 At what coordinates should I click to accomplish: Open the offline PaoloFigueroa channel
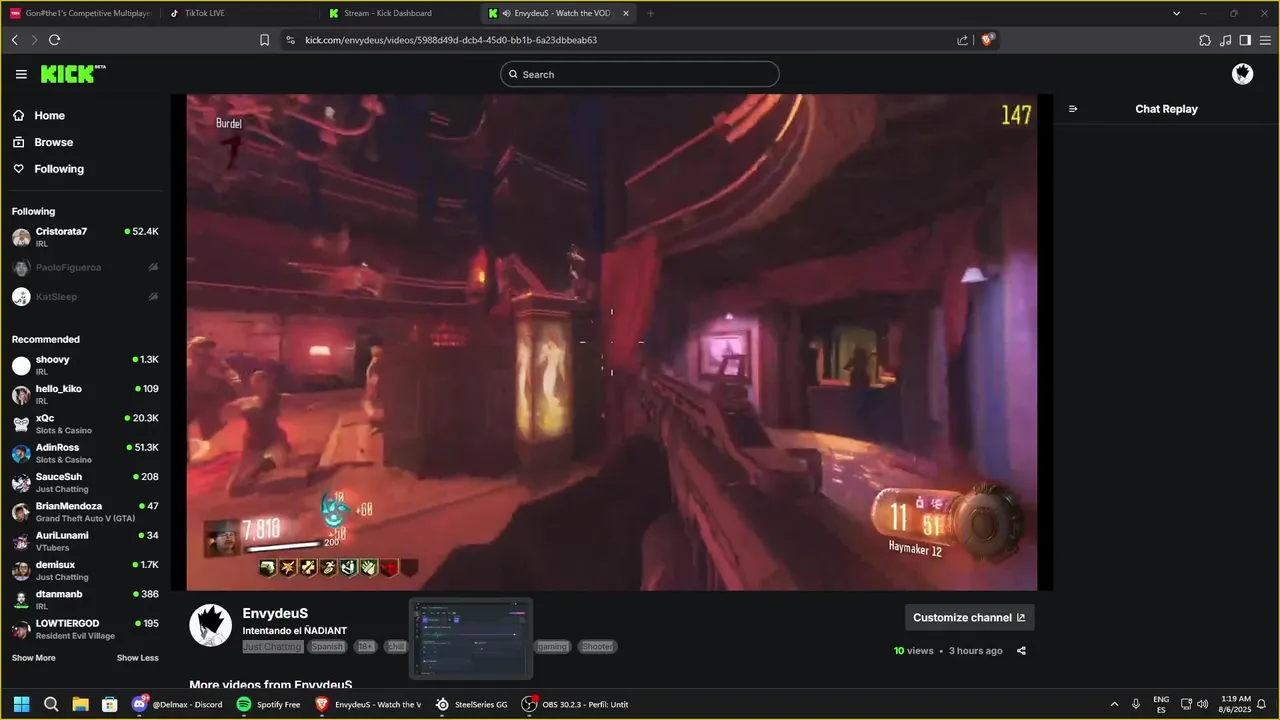84,267
